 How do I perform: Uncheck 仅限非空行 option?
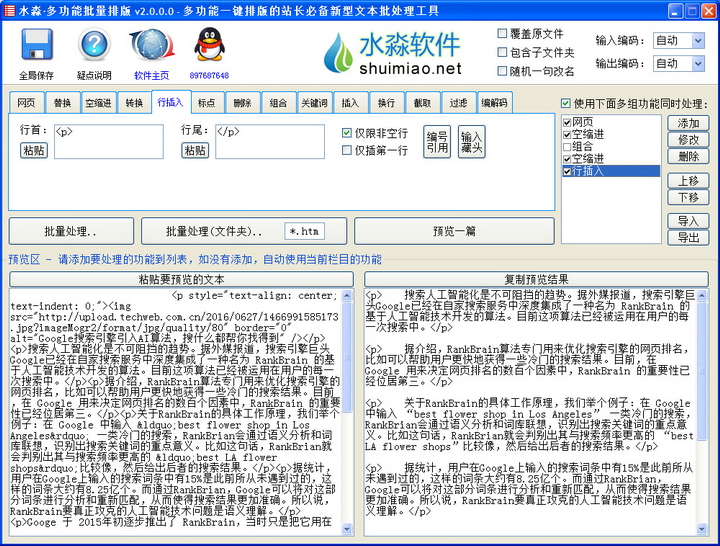pos(347,133)
